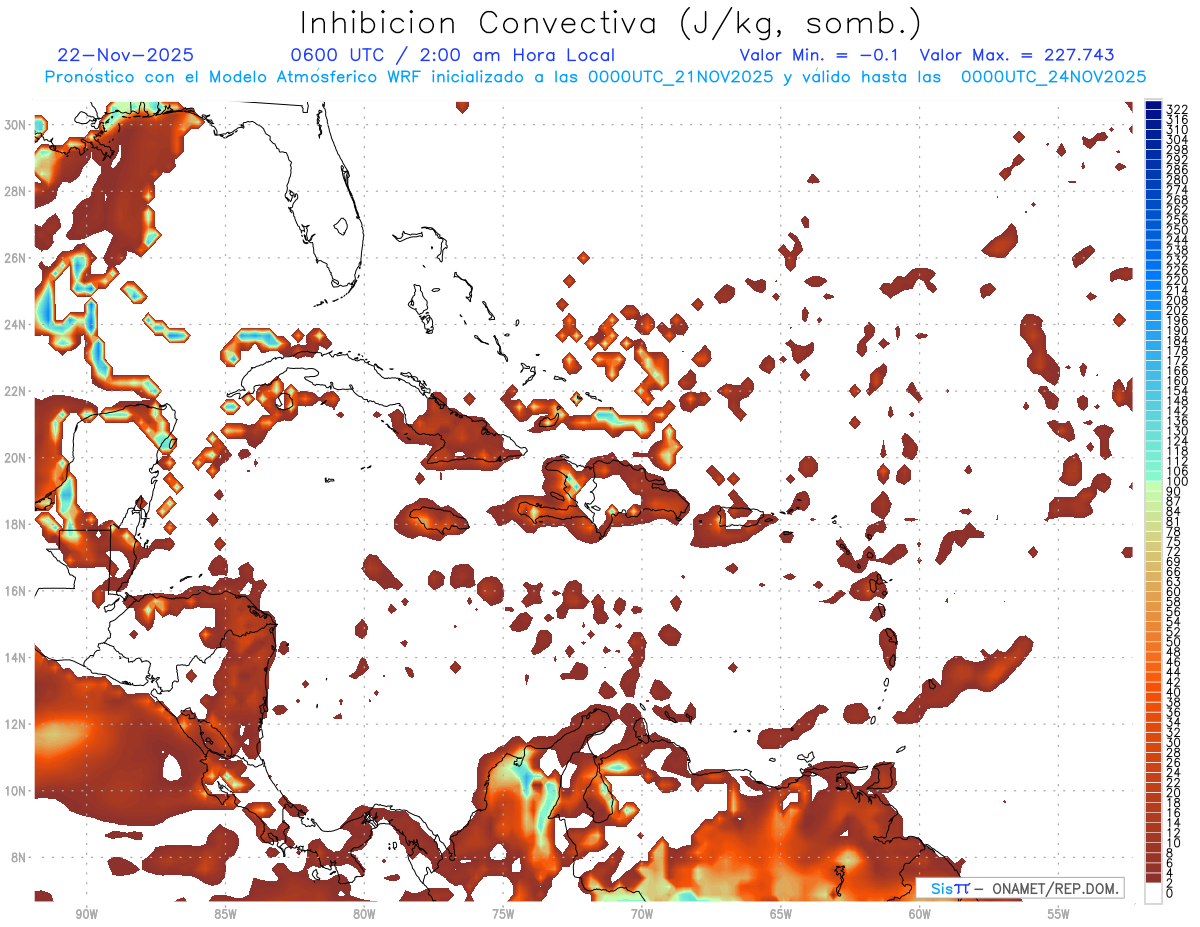Click the initialization time "0000UTC_21NOV2025"

(x=680, y=77)
